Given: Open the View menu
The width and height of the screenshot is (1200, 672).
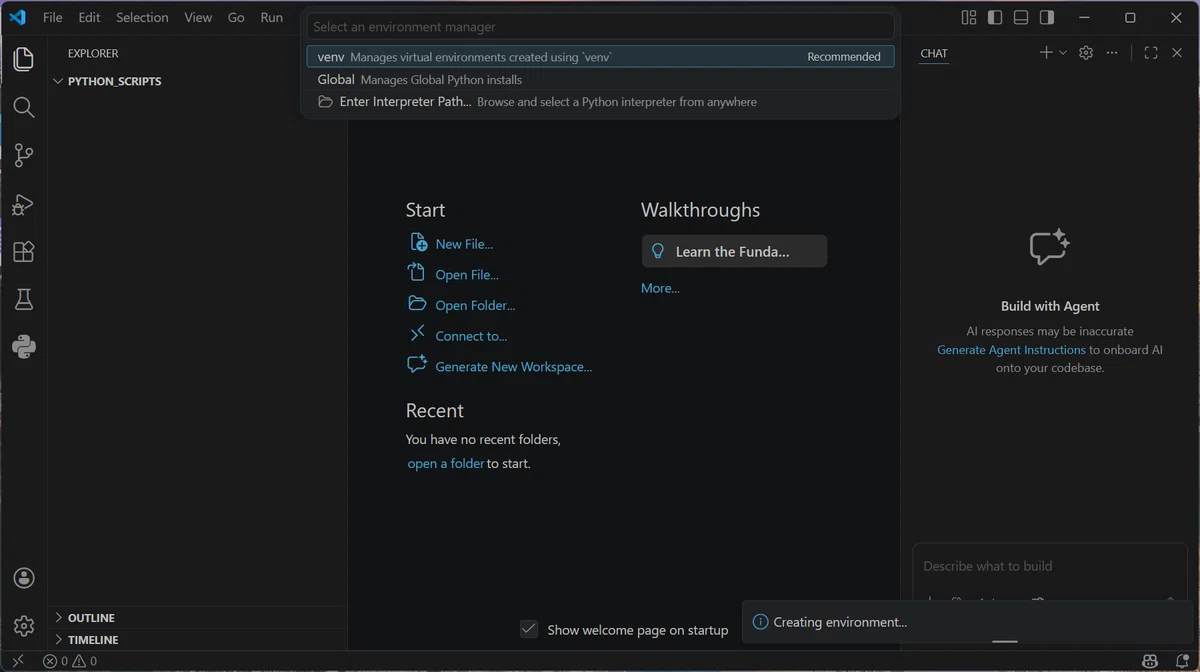Looking at the screenshot, I should (x=198, y=17).
